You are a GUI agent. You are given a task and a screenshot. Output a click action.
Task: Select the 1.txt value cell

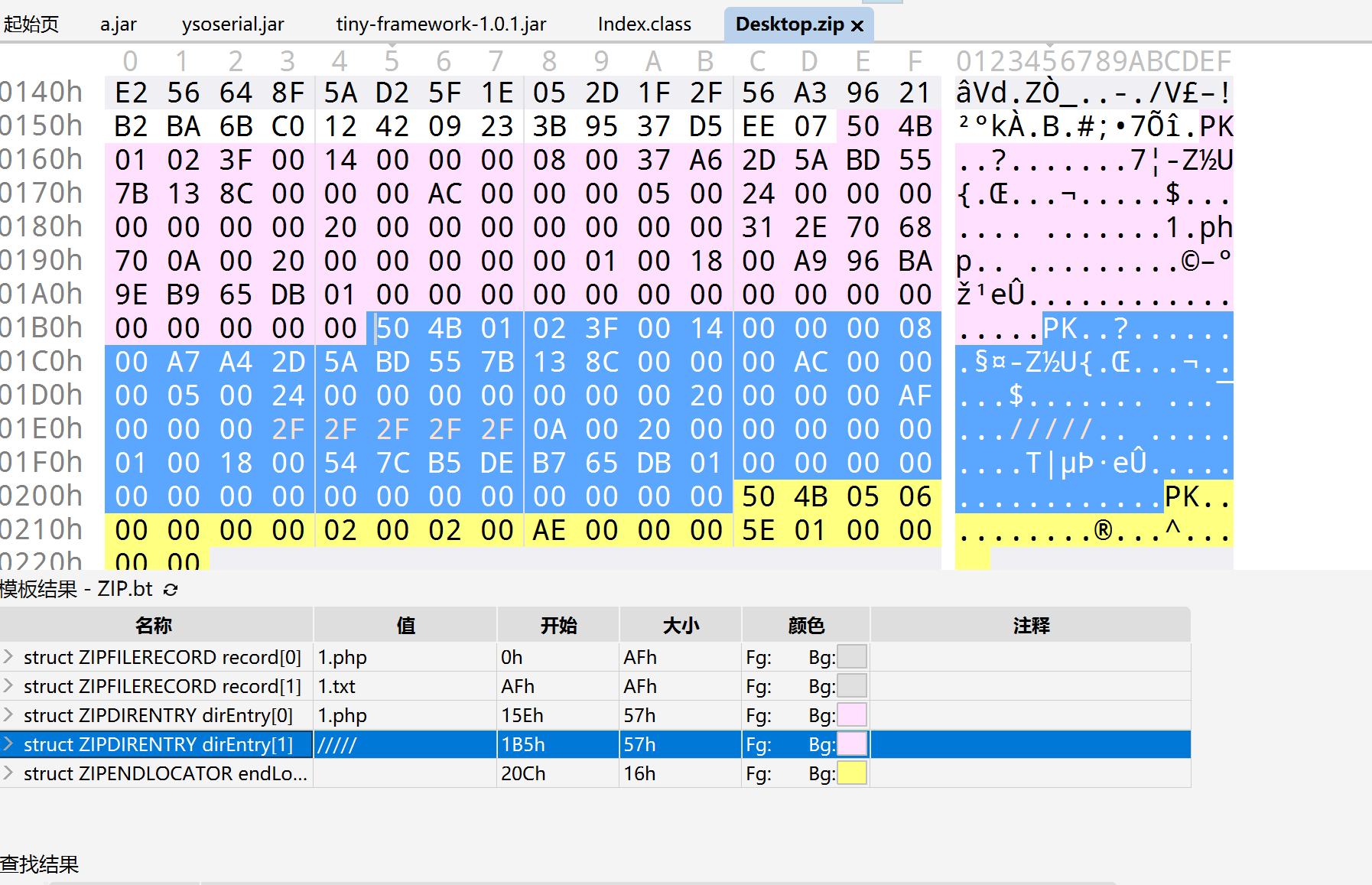(405, 686)
